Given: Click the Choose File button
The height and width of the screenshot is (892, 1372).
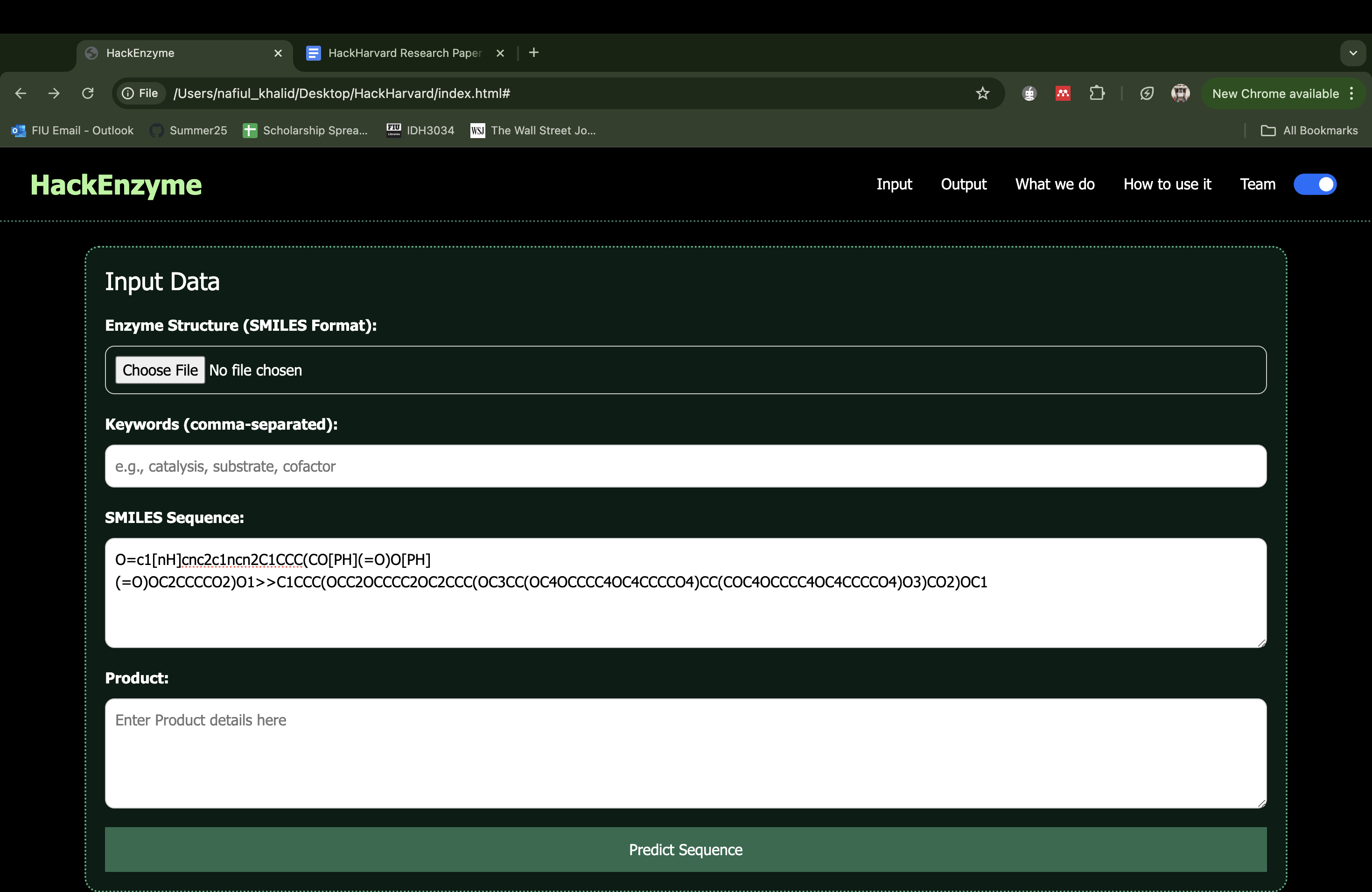Looking at the screenshot, I should pos(160,370).
